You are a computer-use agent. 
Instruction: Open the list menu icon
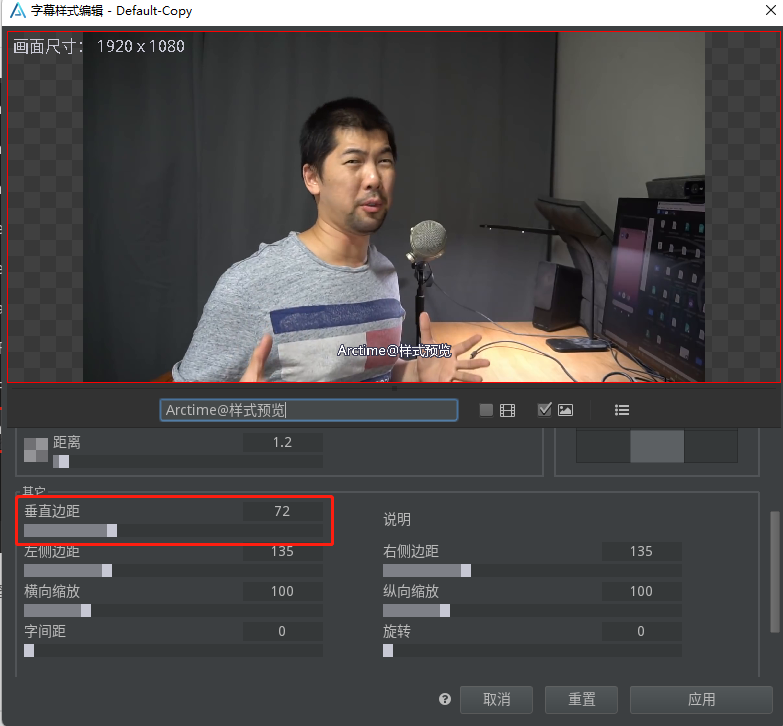(x=622, y=410)
